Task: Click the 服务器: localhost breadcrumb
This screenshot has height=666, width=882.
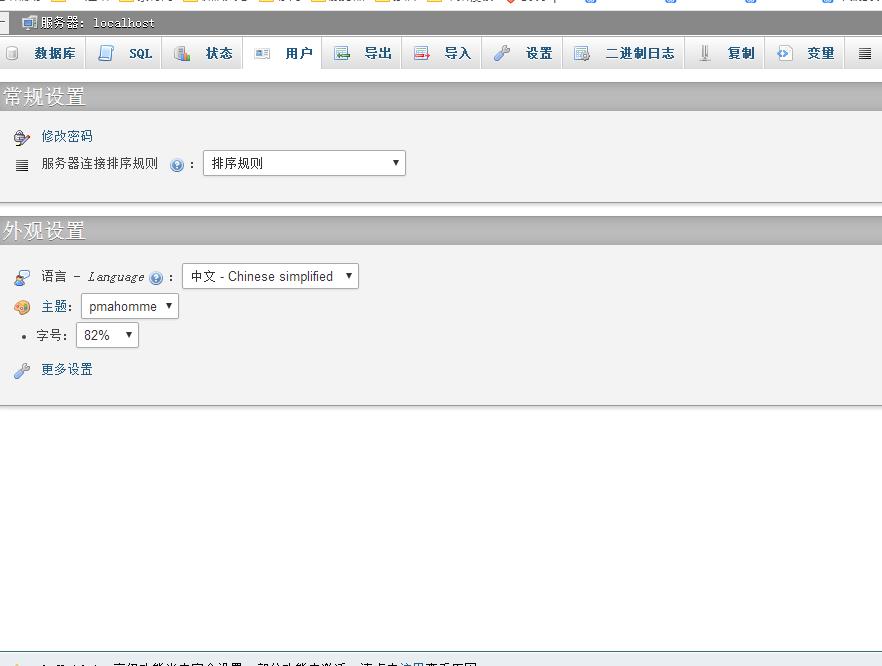Action: [97, 22]
